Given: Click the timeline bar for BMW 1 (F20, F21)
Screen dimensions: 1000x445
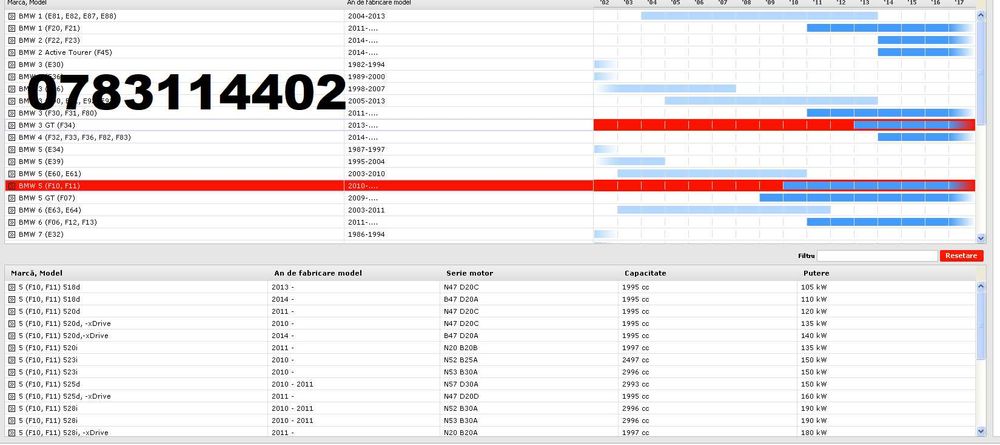Looking at the screenshot, I should 890,28.
